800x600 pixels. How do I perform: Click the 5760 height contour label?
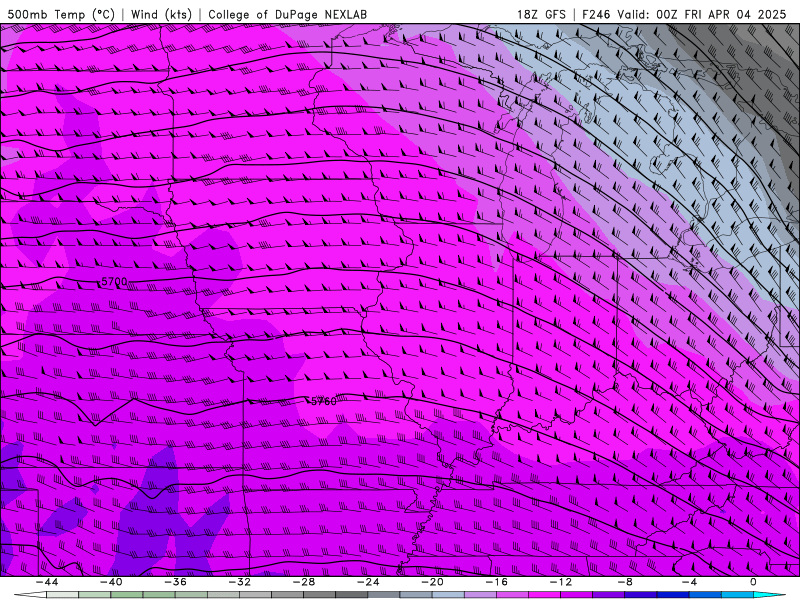pyautogui.click(x=323, y=401)
